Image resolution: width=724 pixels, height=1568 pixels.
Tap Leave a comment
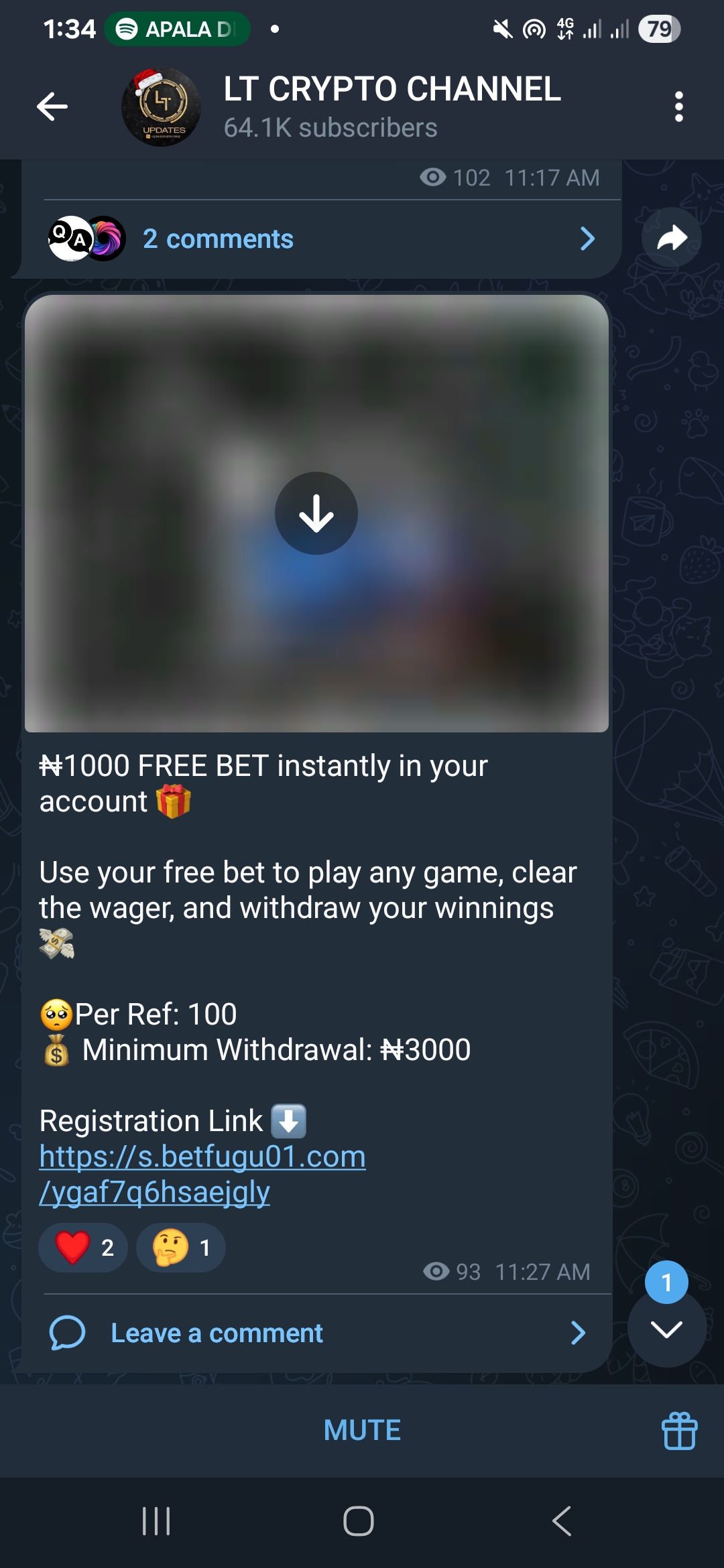point(217,1333)
